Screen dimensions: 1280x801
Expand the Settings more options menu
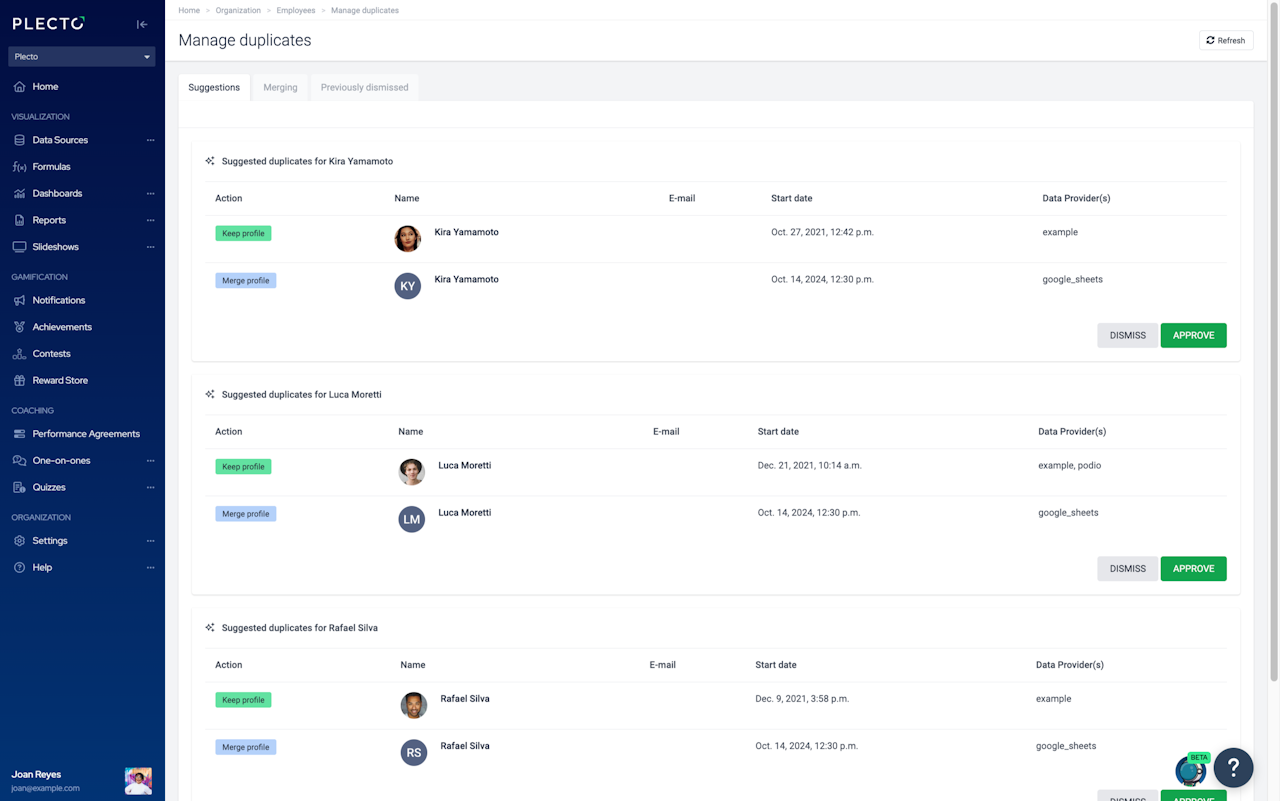[151, 541]
